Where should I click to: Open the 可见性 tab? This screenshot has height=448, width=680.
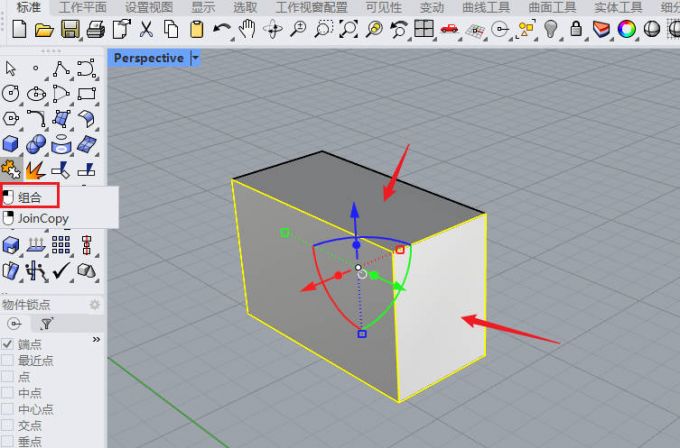[x=383, y=7]
